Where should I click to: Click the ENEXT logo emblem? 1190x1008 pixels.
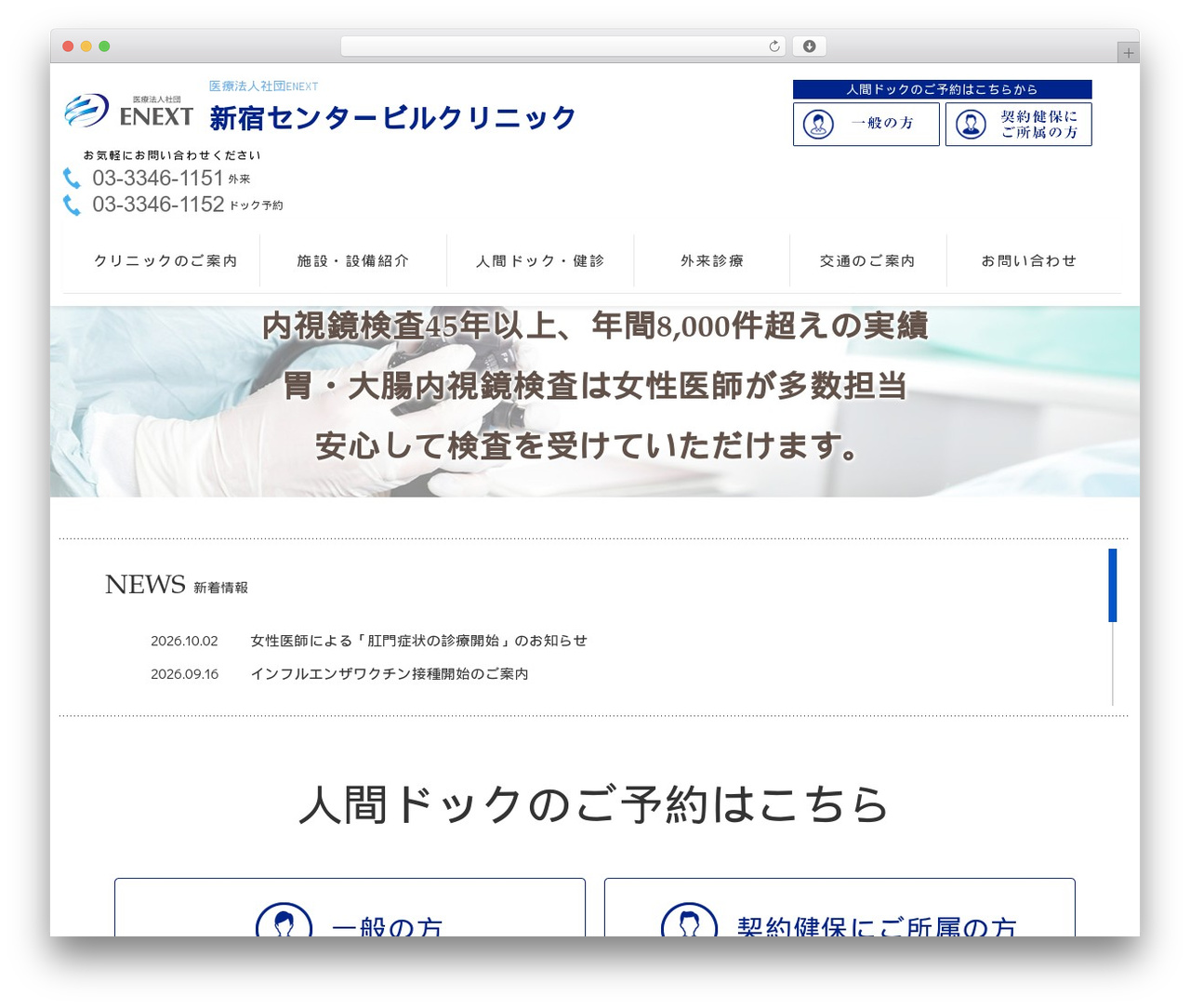click(x=86, y=111)
